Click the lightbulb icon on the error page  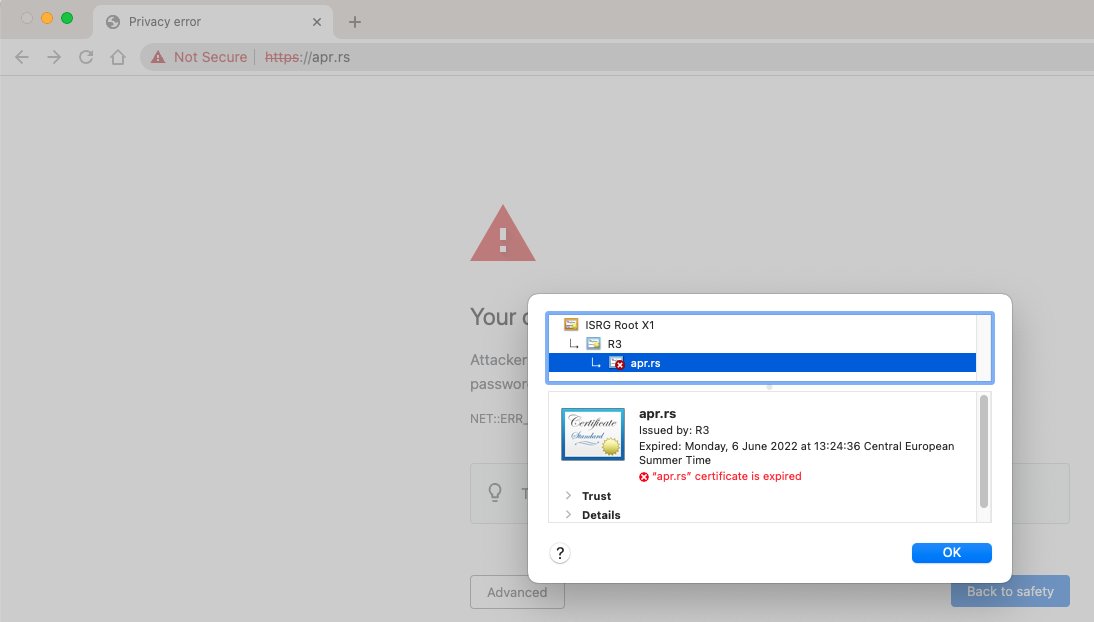495,493
